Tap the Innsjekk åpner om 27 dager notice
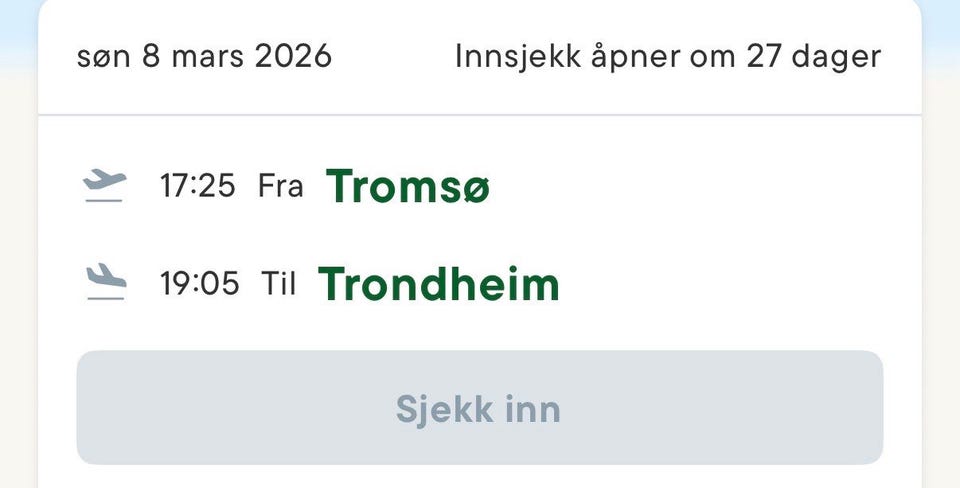This screenshot has height=488, width=960. (x=668, y=56)
